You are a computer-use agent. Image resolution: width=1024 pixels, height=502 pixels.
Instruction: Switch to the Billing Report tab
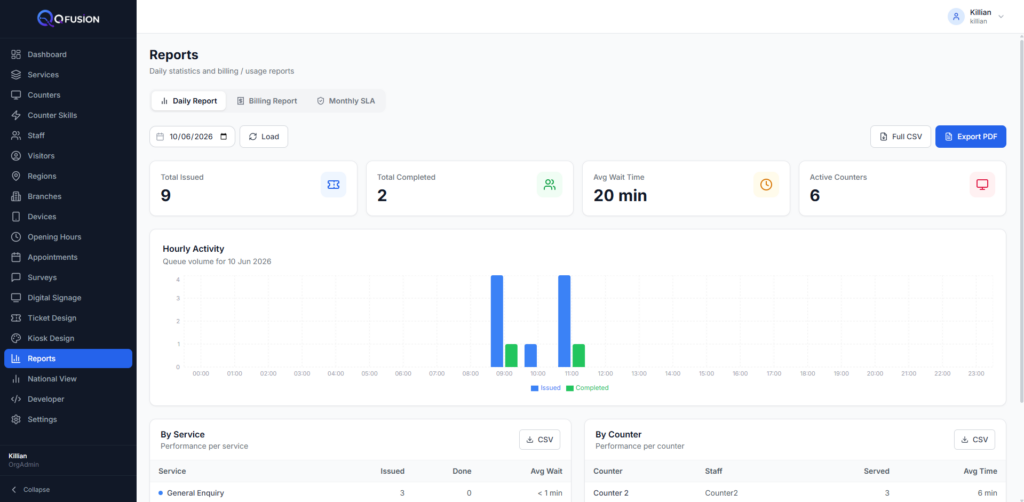(x=266, y=101)
